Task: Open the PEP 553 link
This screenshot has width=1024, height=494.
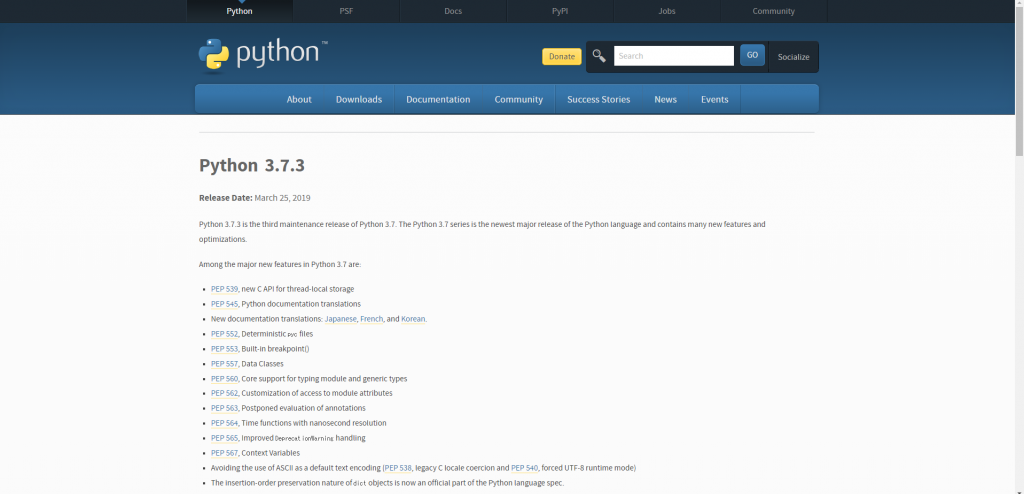Action: tap(224, 349)
